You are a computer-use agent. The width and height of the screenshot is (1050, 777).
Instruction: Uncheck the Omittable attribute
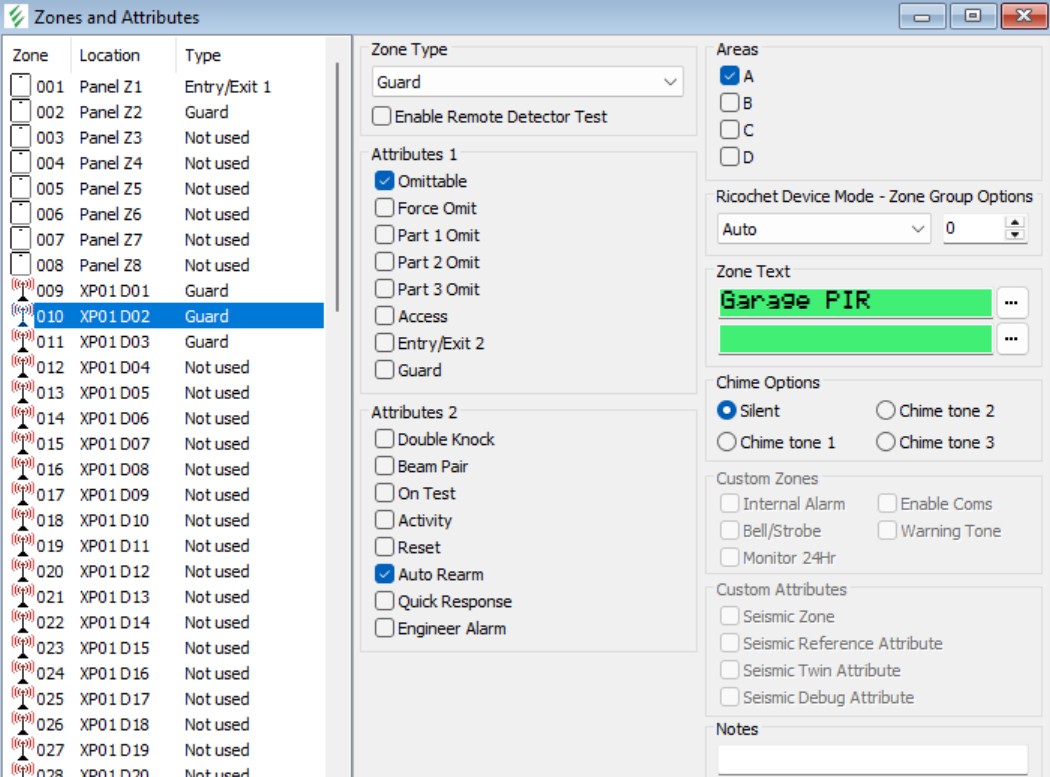point(384,181)
